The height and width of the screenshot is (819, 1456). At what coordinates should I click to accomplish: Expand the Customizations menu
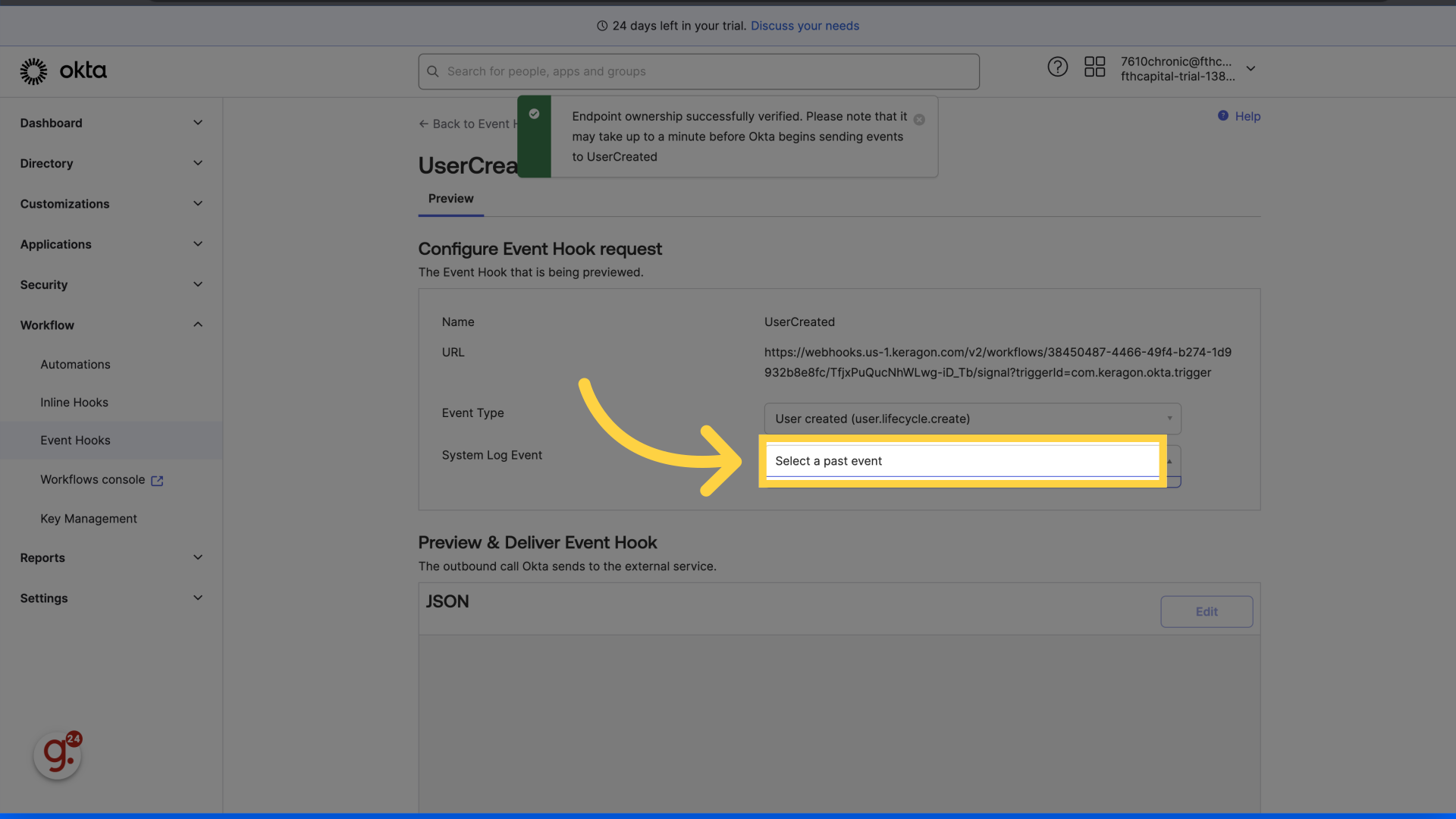click(111, 204)
